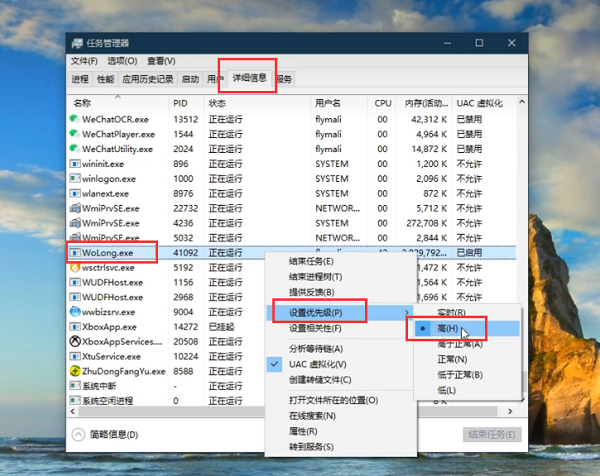Collapse to 简略信息 with the circle arrow icon

click(x=78, y=435)
